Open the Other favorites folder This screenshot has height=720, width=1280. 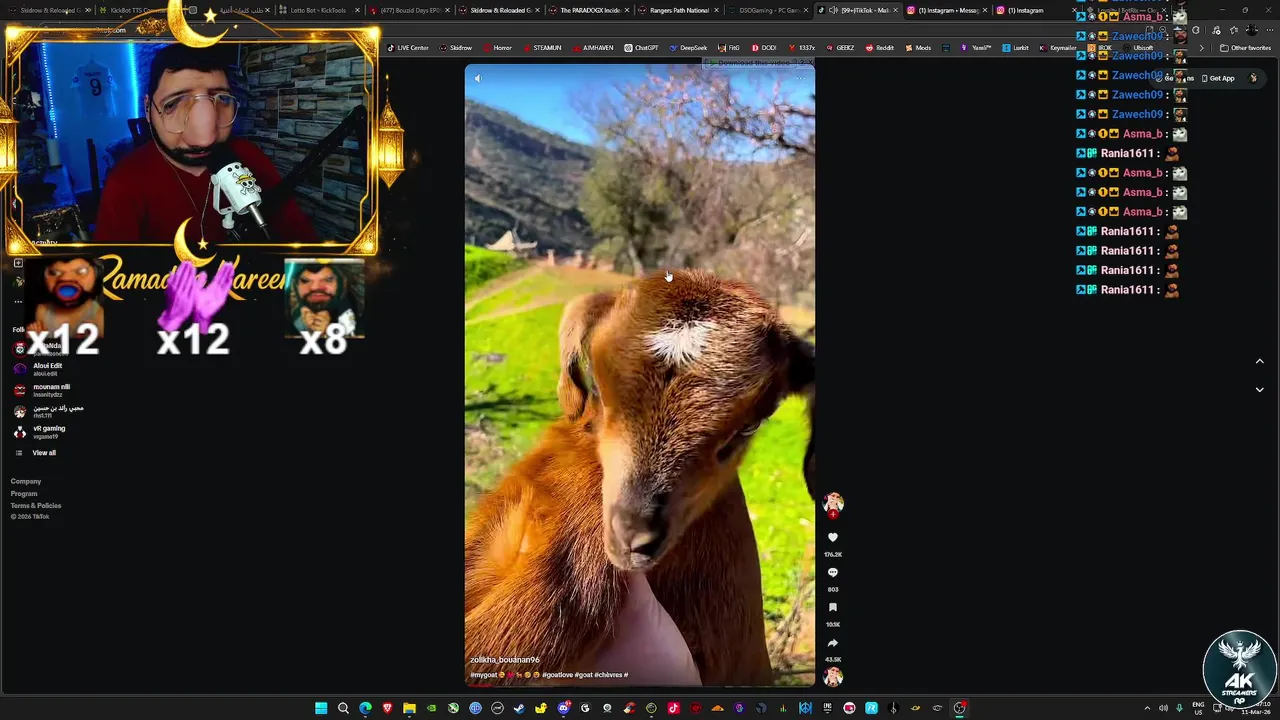pyautogui.click(x=1246, y=48)
